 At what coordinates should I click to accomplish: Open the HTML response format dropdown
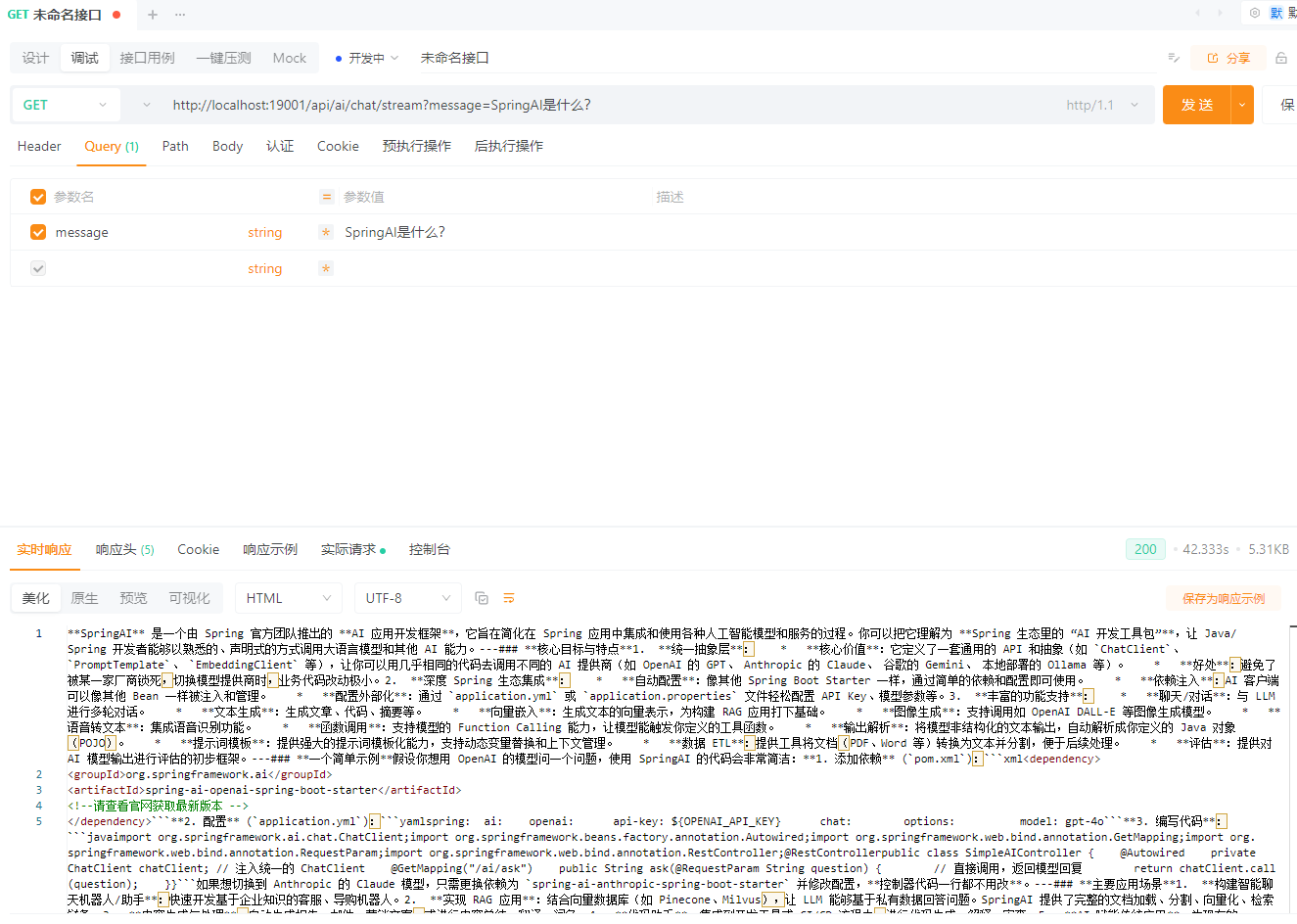(288, 598)
